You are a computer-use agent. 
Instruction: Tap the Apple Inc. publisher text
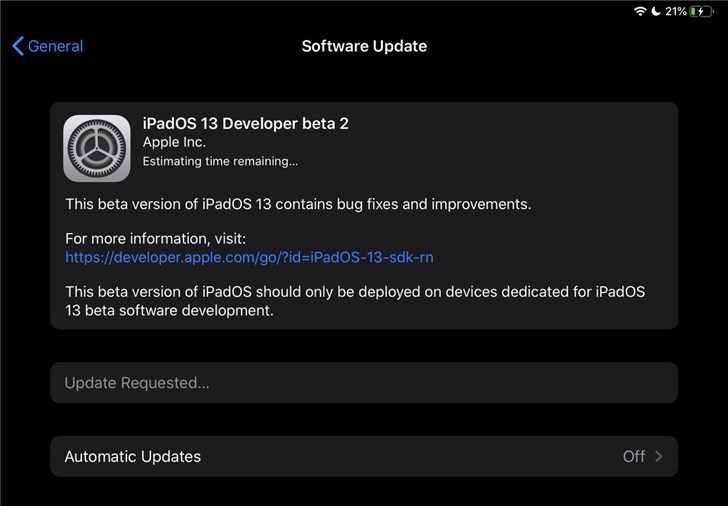(175, 142)
